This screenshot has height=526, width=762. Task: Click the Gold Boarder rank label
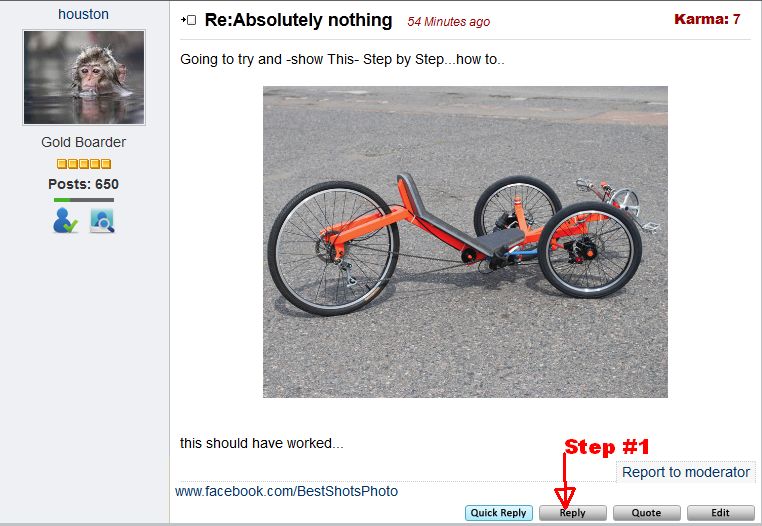click(x=84, y=142)
